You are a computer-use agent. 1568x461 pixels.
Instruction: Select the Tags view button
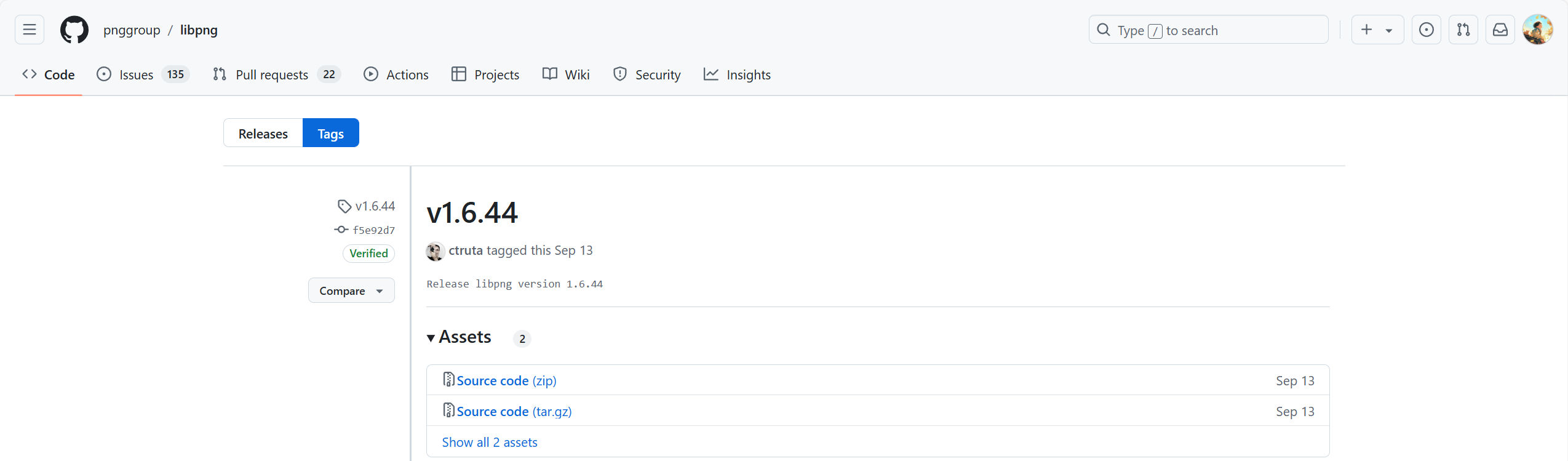click(x=331, y=133)
